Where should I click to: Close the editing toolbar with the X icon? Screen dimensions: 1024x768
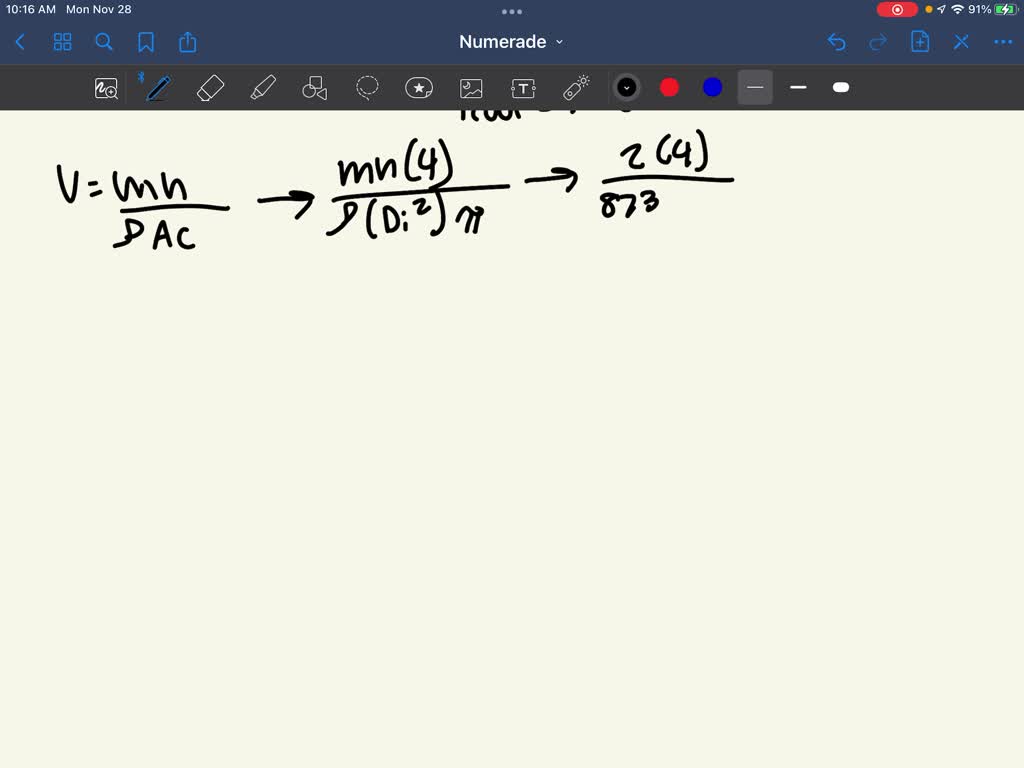(x=961, y=42)
